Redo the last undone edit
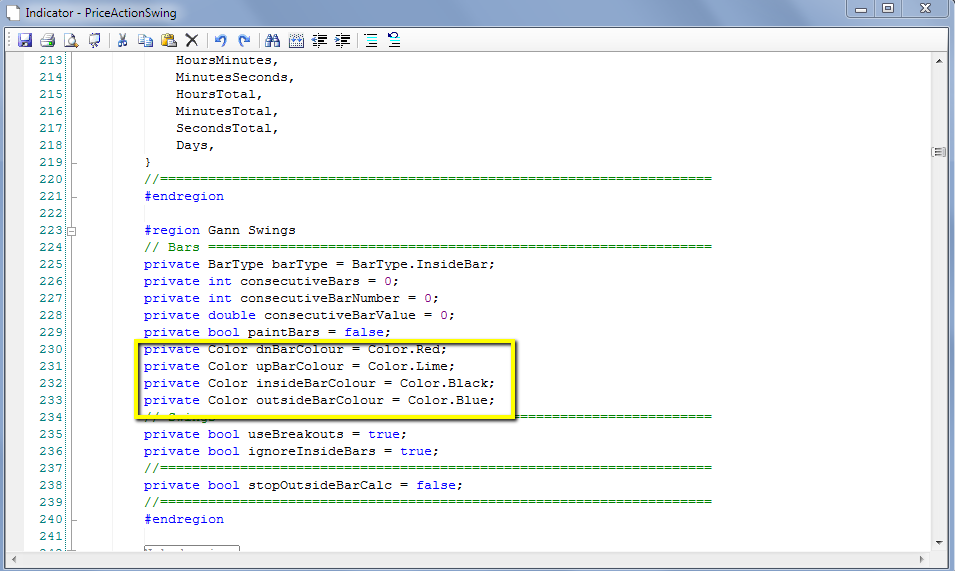Screen dimensions: 955x571 (244, 40)
